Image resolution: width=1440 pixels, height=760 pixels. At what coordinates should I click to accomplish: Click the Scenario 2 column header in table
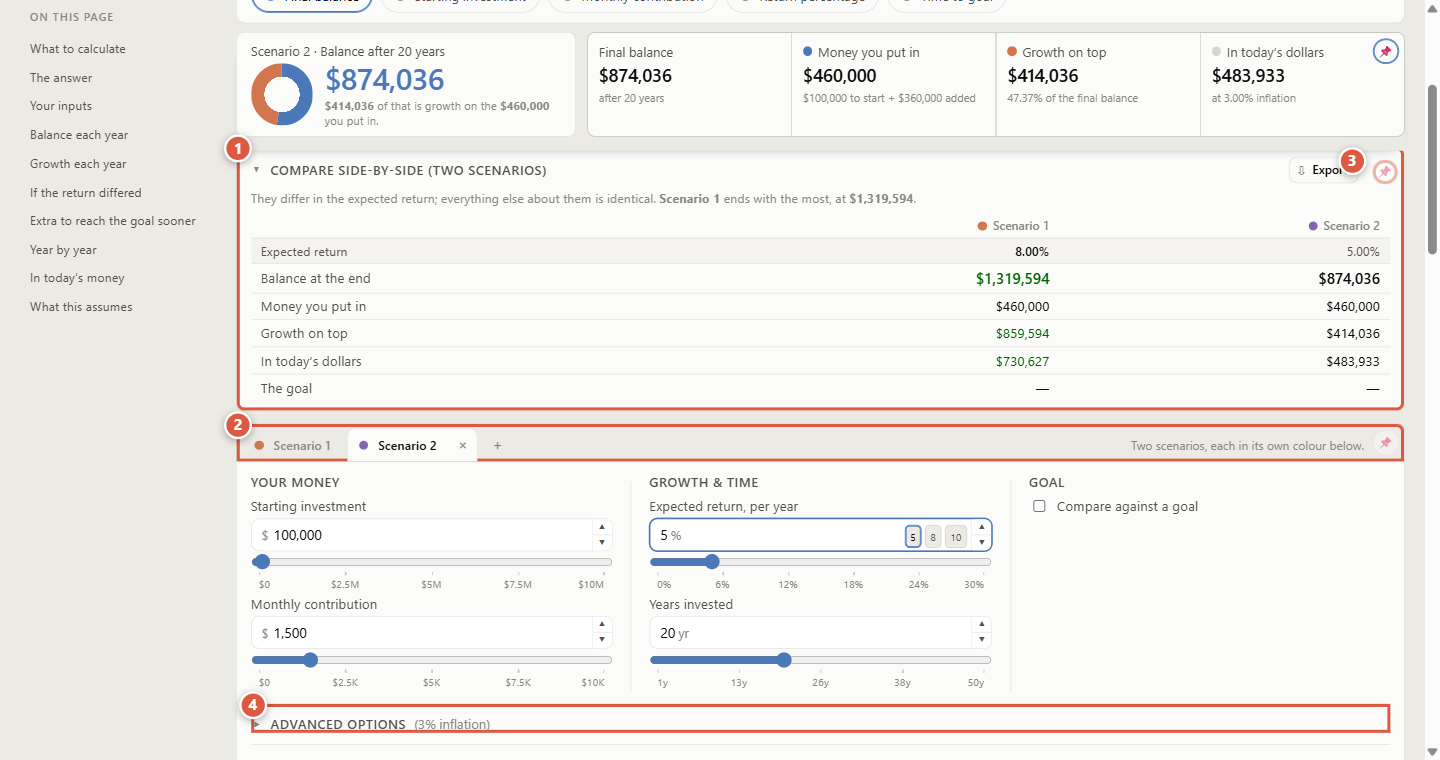pos(1344,226)
